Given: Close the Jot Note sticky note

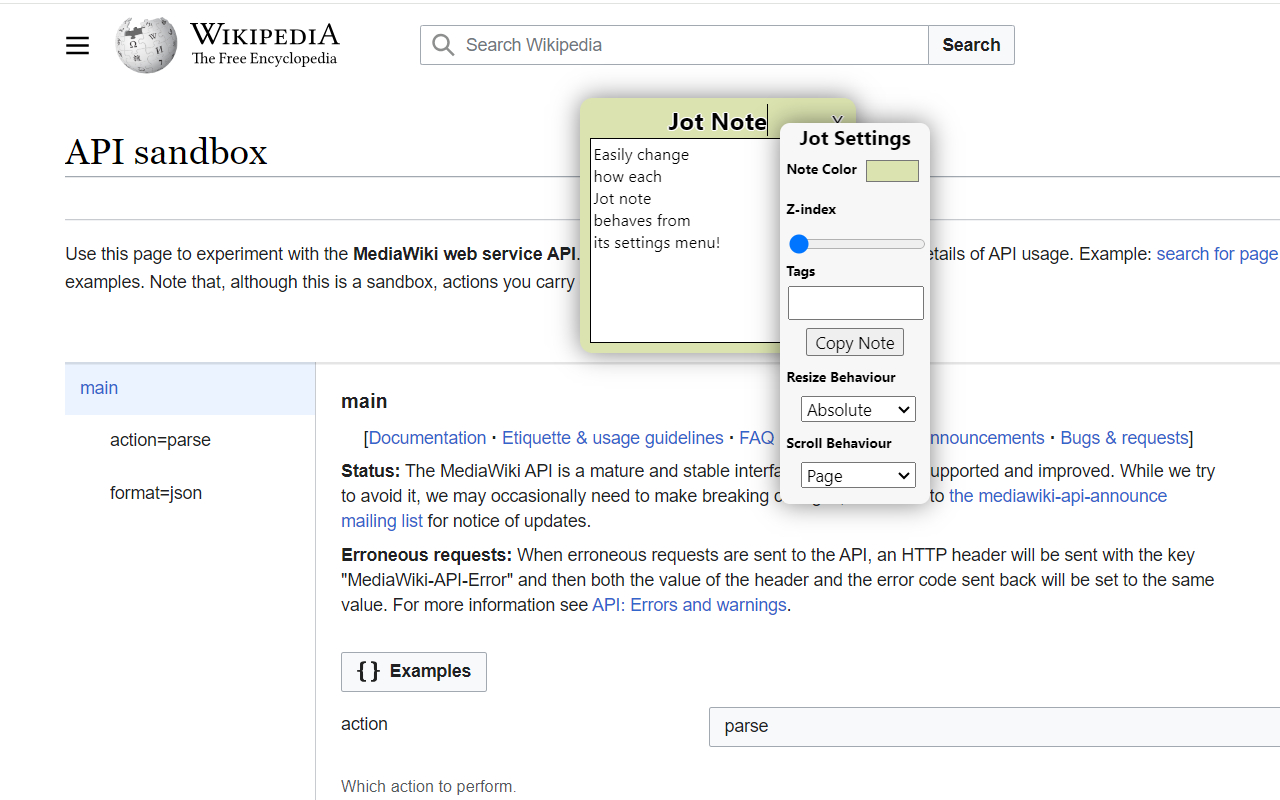Looking at the screenshot, I should (x=837, y=119).
